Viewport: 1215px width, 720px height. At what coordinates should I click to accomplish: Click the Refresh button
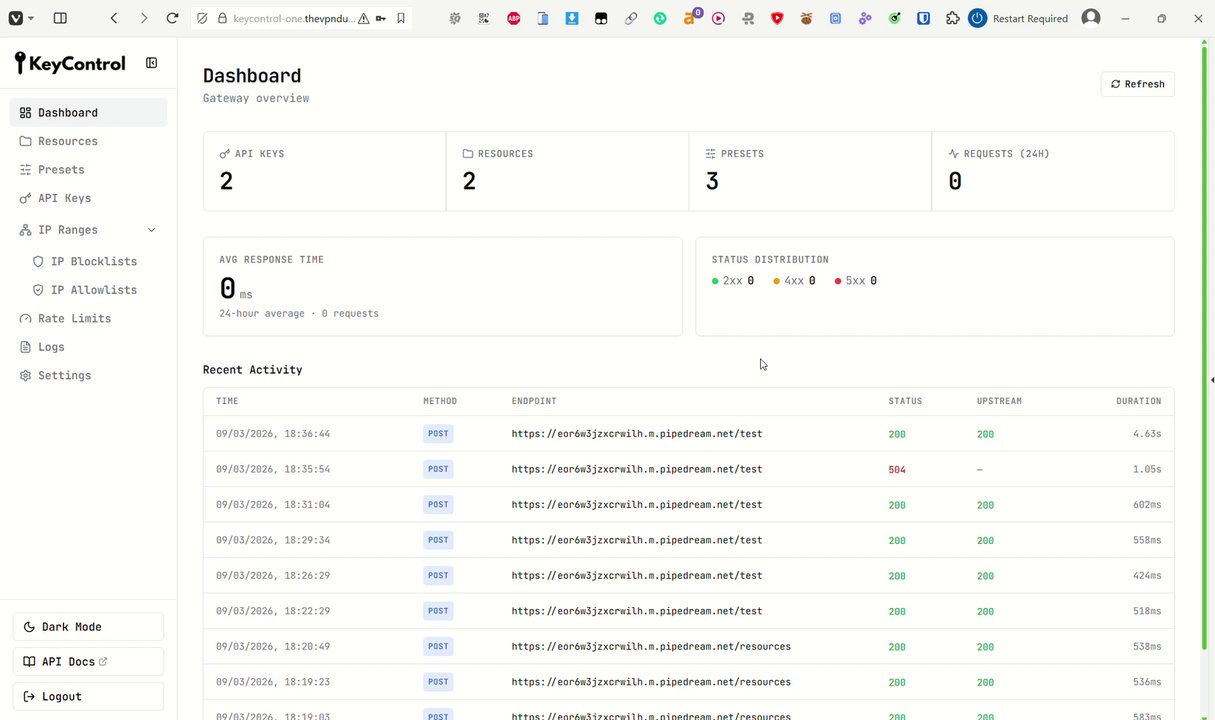[1137, 84]
